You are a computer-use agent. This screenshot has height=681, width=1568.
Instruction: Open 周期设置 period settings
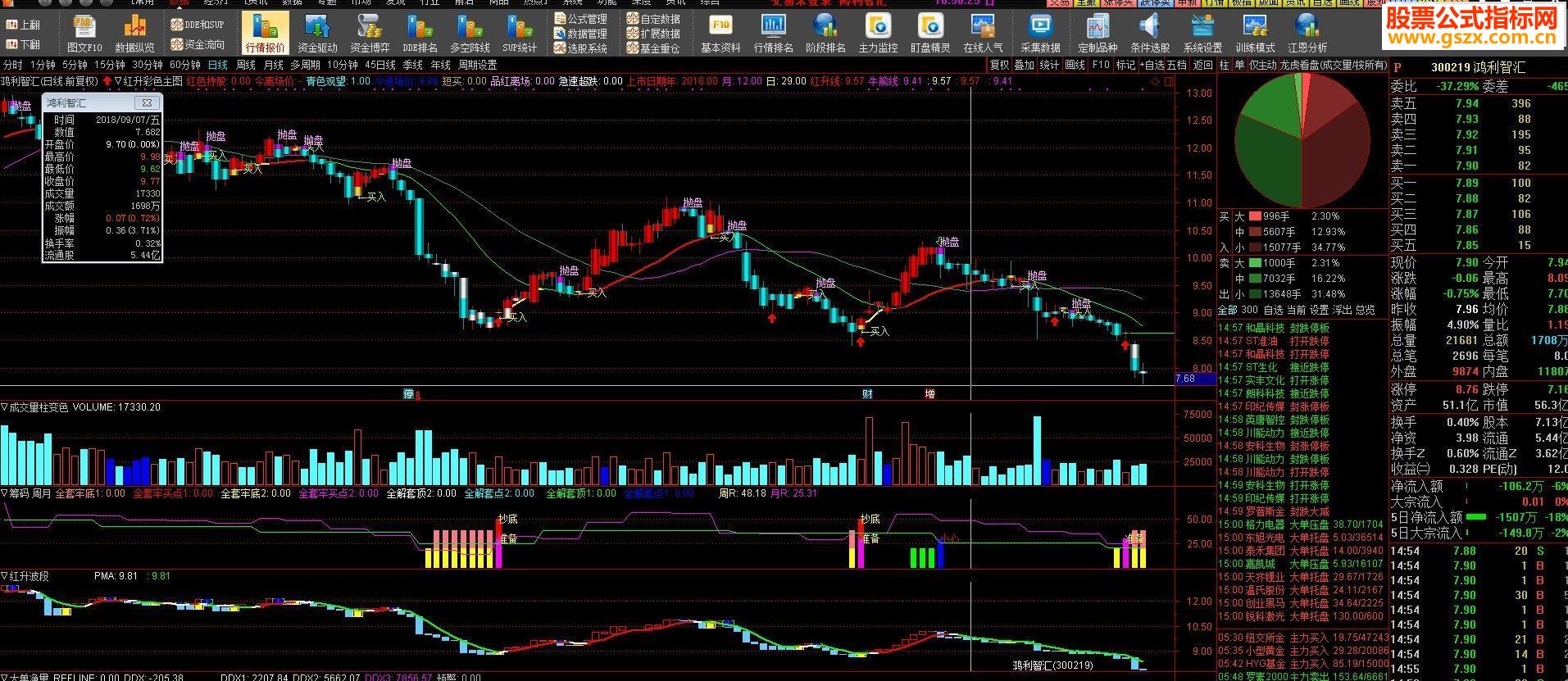(477, 65)
